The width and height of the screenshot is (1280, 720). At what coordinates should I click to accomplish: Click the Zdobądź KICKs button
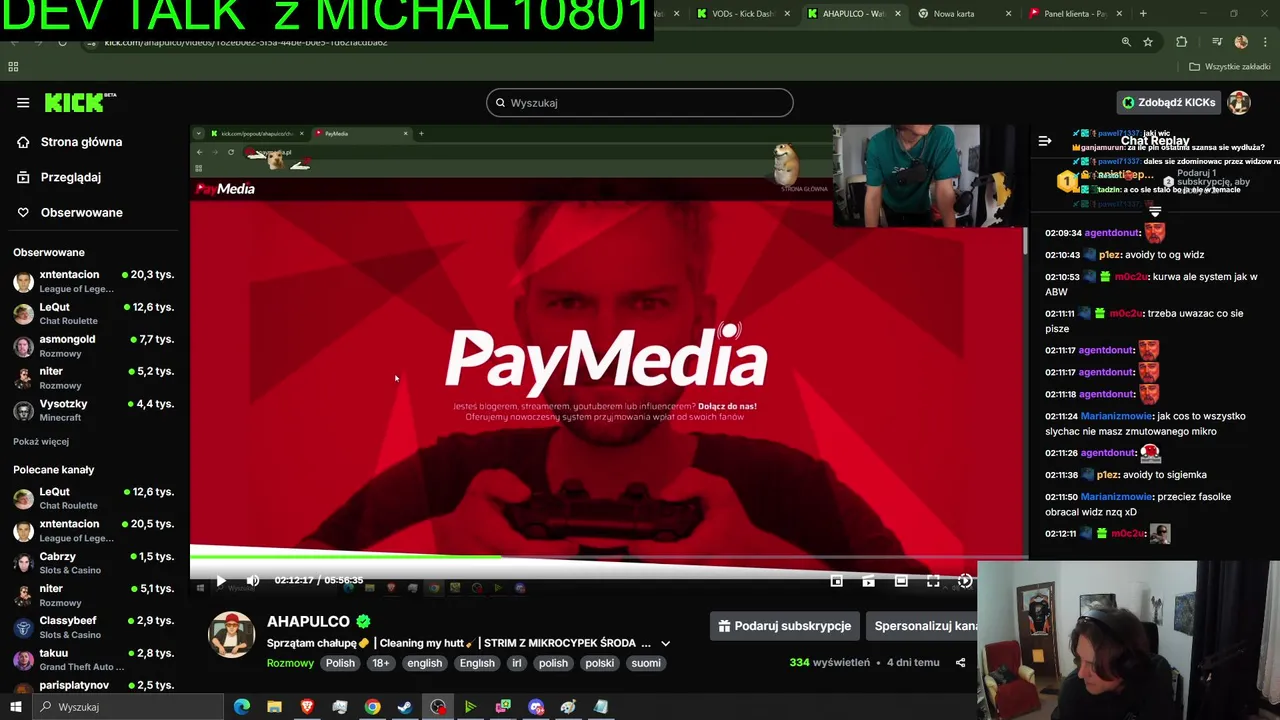tap(1168, 102)
